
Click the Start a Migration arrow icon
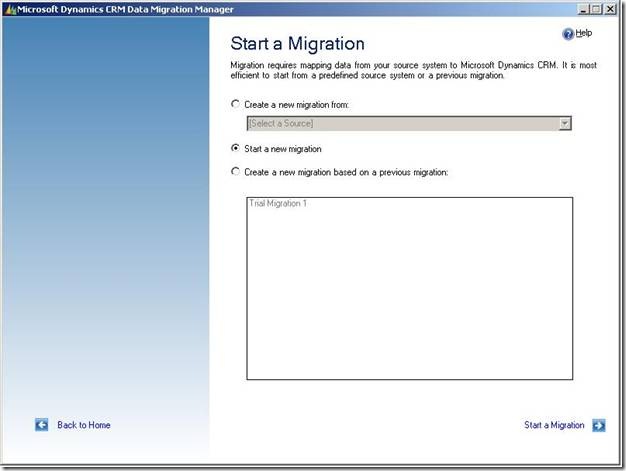(x=598, y=425)
